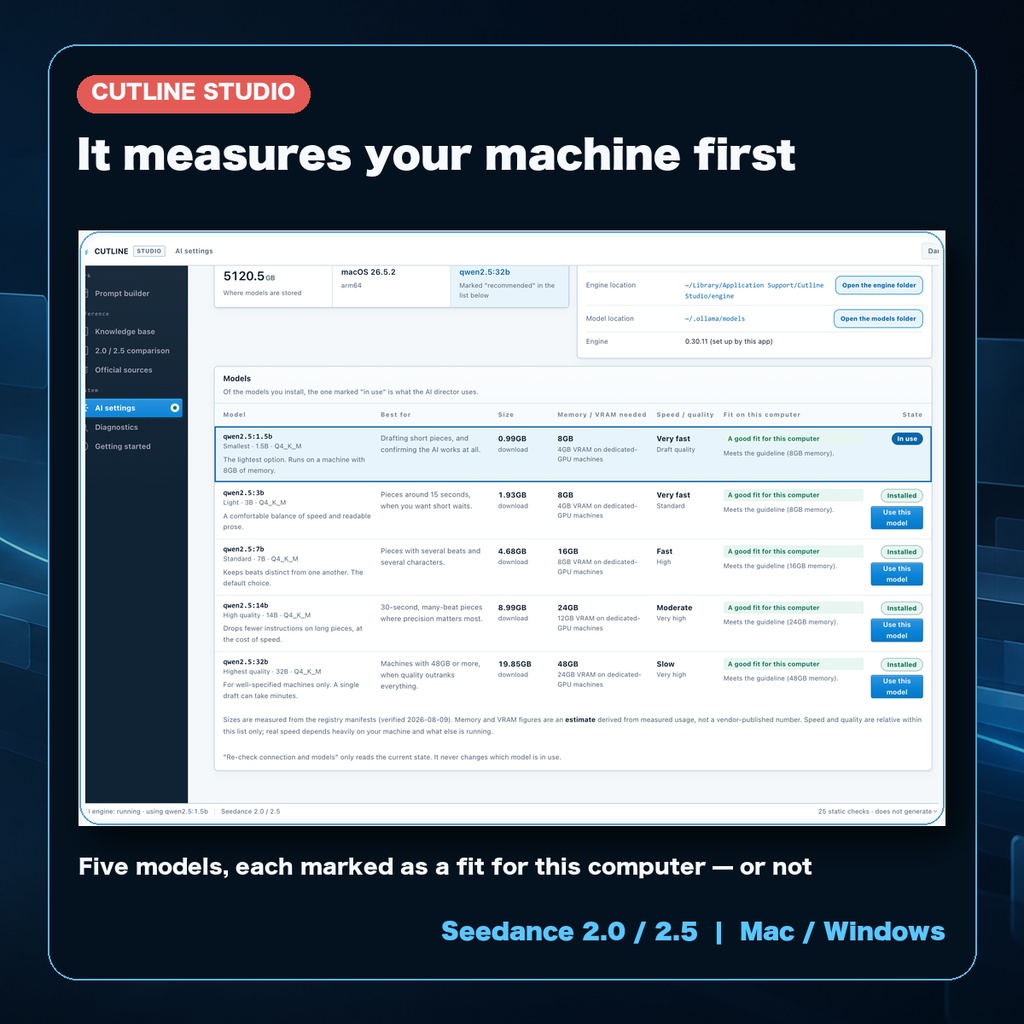Click the Size column header
Screen dimensions: 1024x1024
tap(505, 415)
